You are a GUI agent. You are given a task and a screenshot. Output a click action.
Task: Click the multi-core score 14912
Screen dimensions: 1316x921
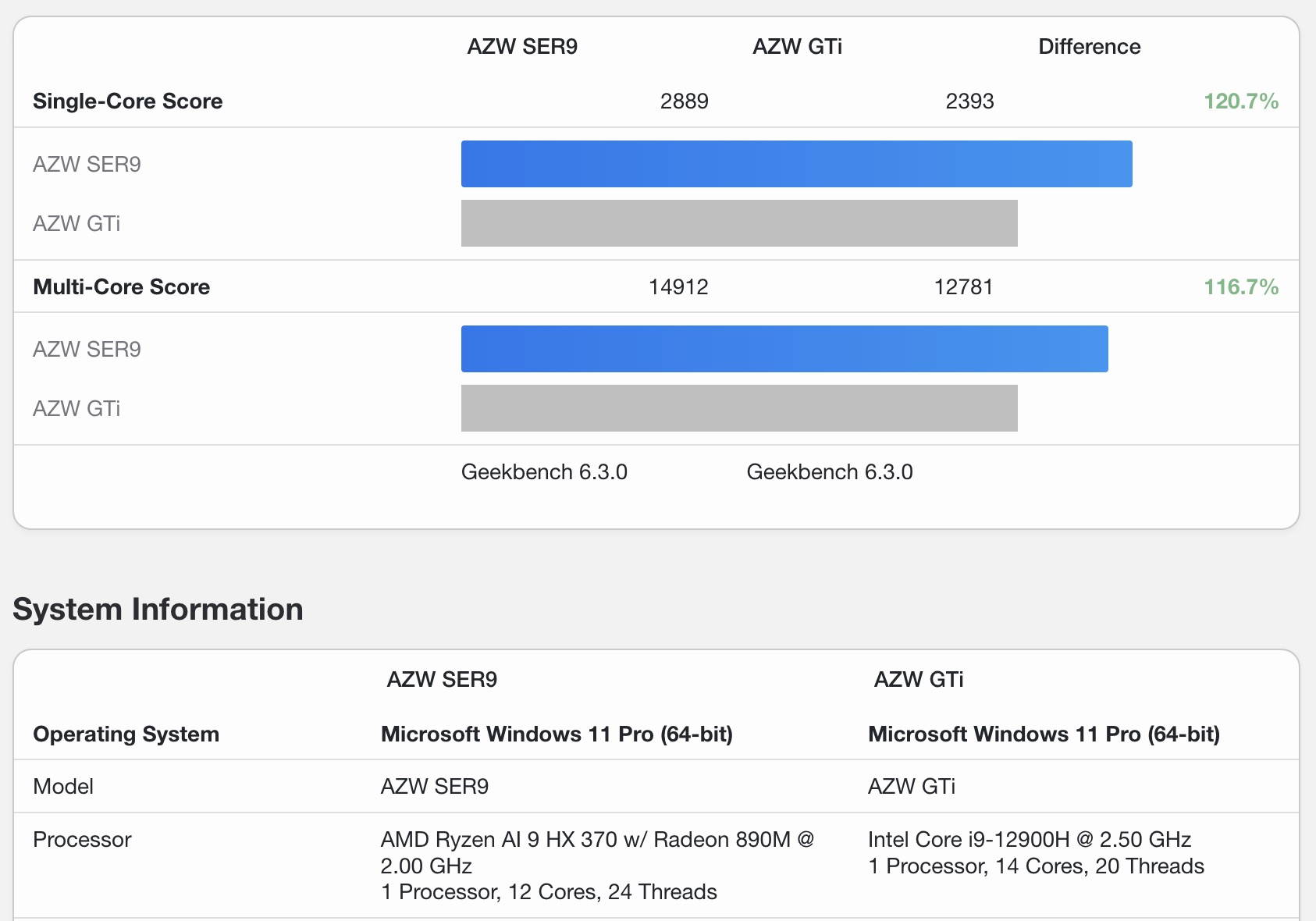click(678, 287)
